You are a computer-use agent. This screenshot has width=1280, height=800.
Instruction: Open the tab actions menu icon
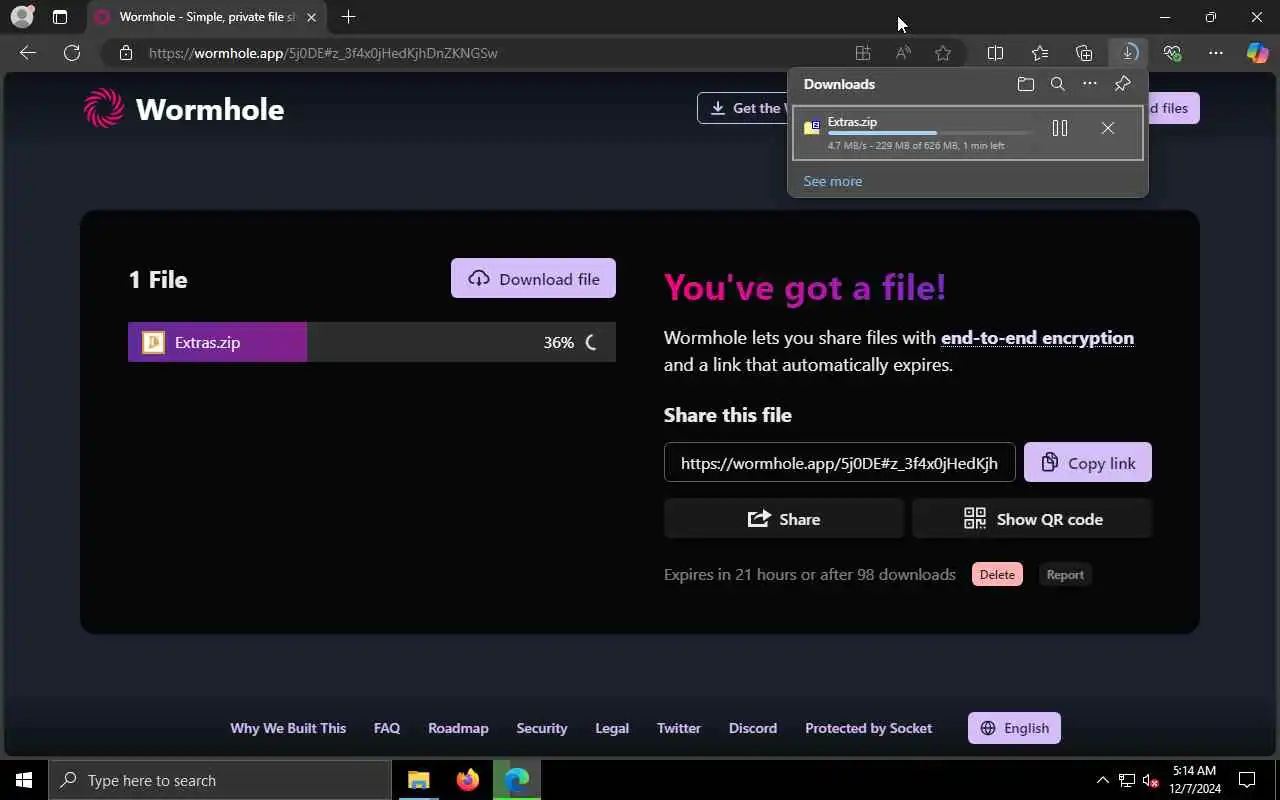tap(60, 17)
